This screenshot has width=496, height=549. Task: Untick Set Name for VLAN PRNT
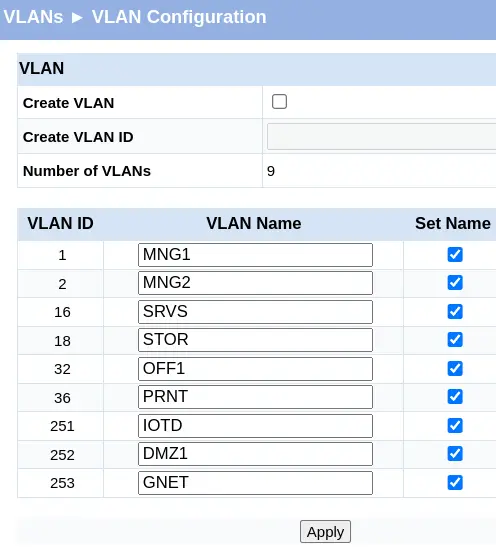[455, 397]
